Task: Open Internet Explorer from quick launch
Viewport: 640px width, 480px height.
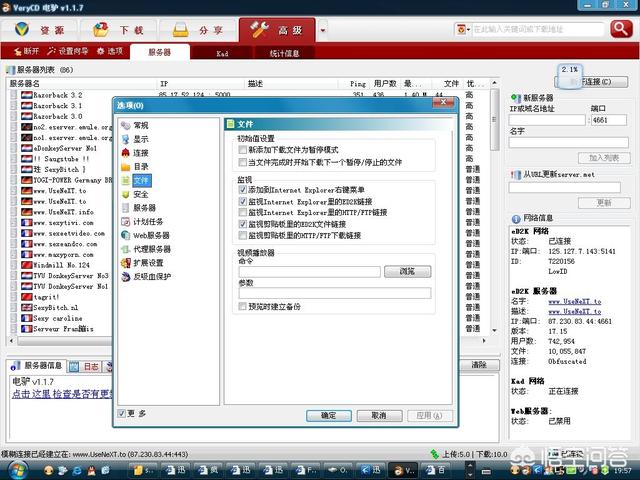Action: (x=76, y=471)
